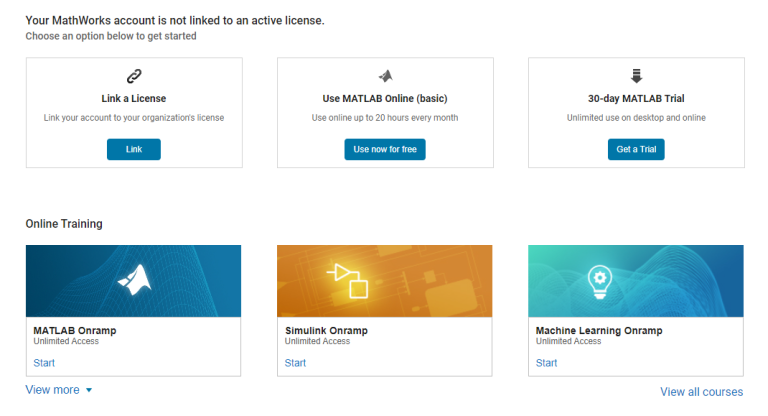768x416 pixels.
Task: Open the Simulink Onramp title
Action: [326, 331]
